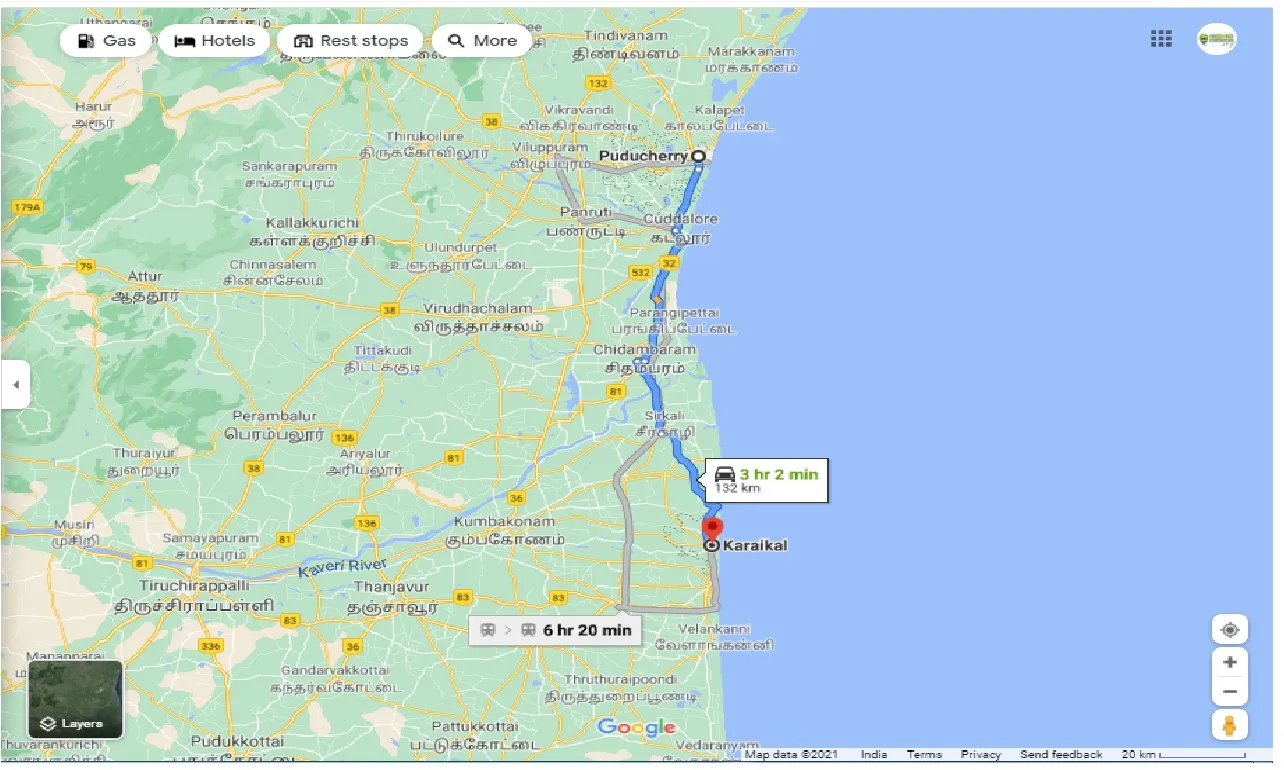This screenshot has height=770, width=1284.
Task: Select the Gas search filter
Action: tap(105, 40)
